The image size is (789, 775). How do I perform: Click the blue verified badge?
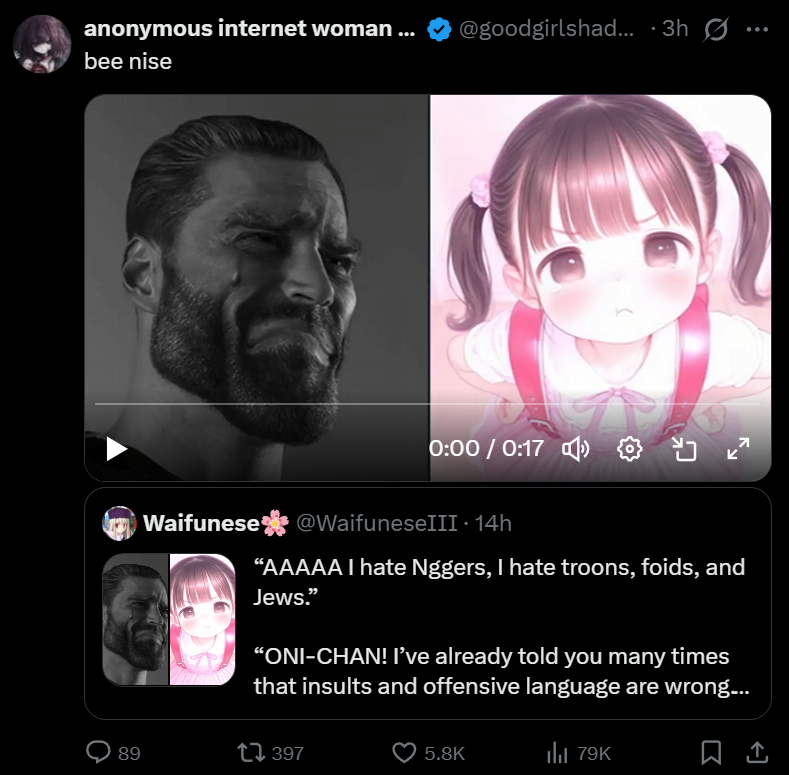pos(439,29)
